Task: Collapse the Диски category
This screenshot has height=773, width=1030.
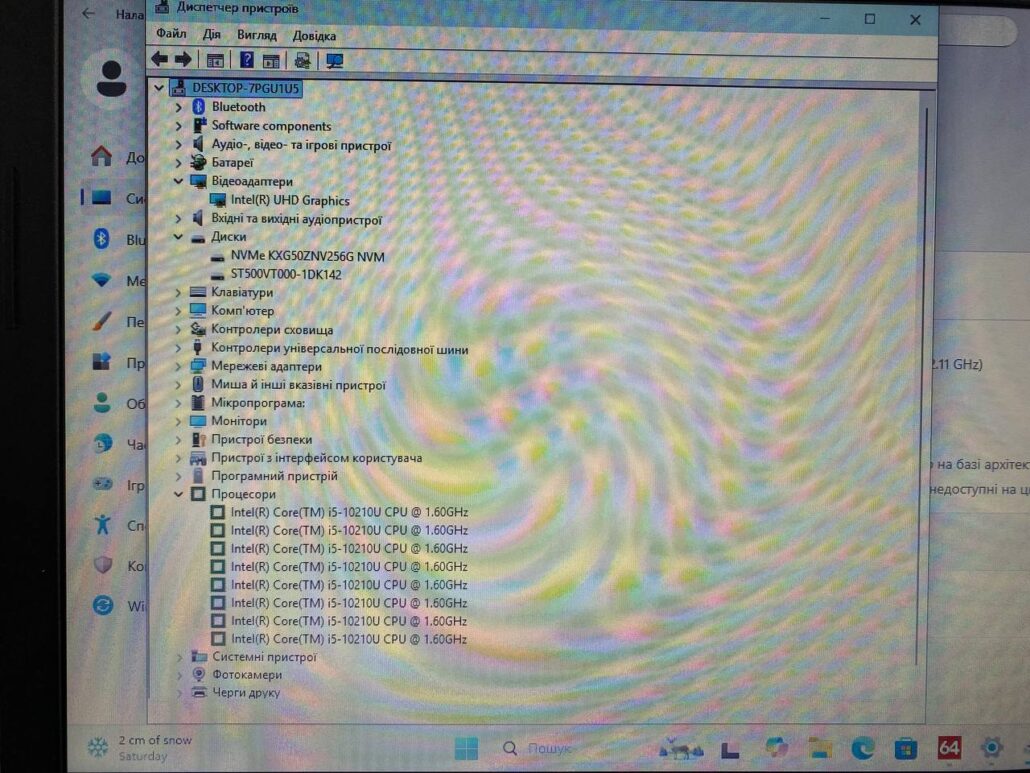Action: 179,238
